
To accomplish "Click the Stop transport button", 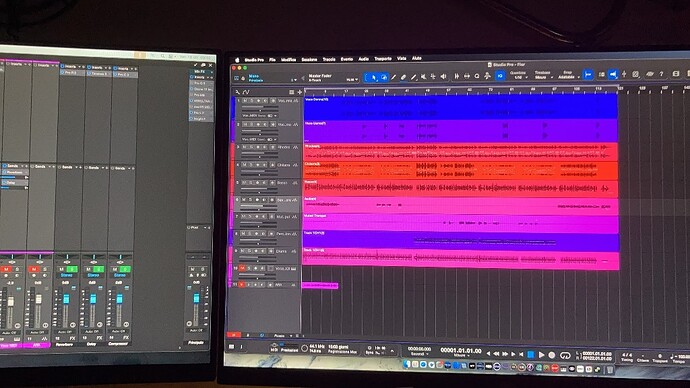I will [531, 355].
